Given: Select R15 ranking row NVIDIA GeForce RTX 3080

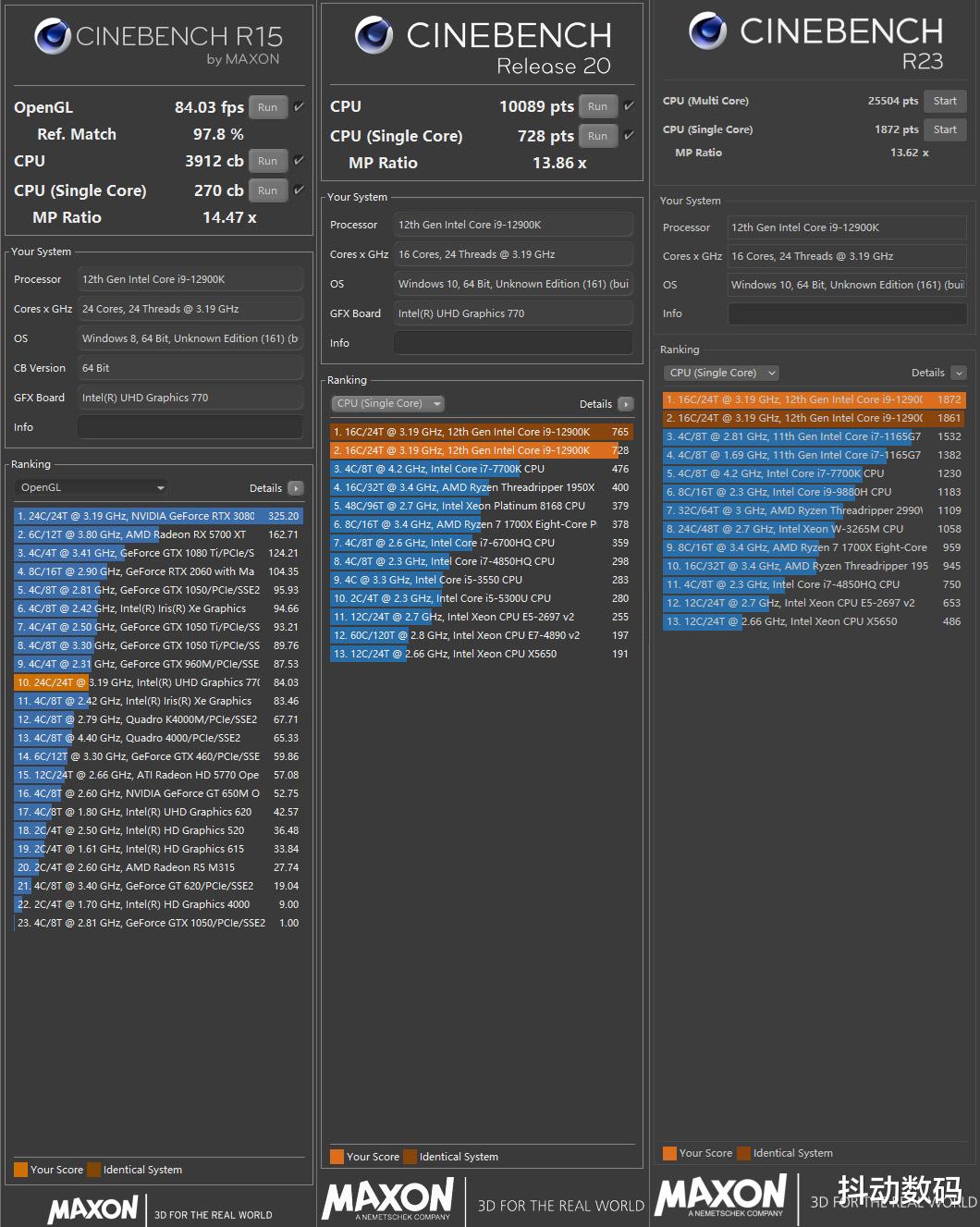Looking at the screenshot, I should click(158, 516).
